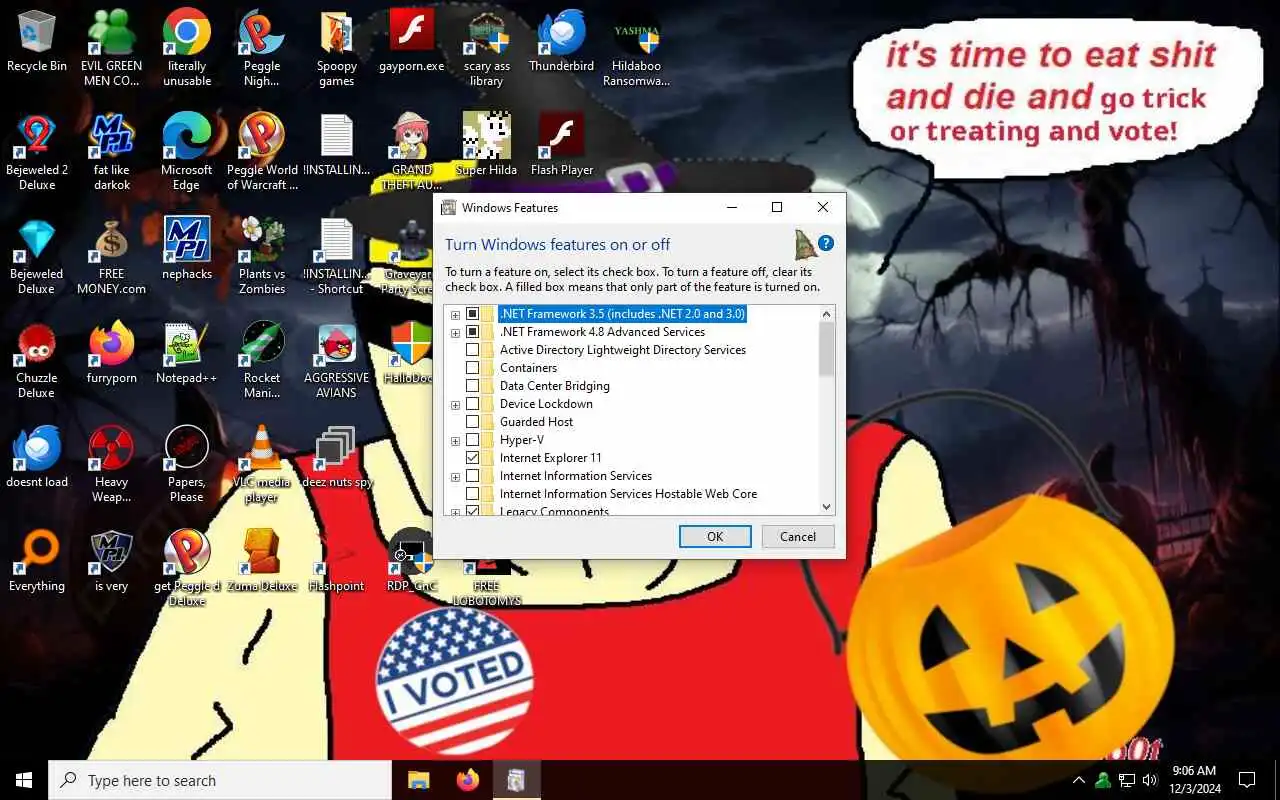Viewport: 1280px width, 800px height.
Task: Click the Windows Features title bar text
Action: tap(510, 208)
